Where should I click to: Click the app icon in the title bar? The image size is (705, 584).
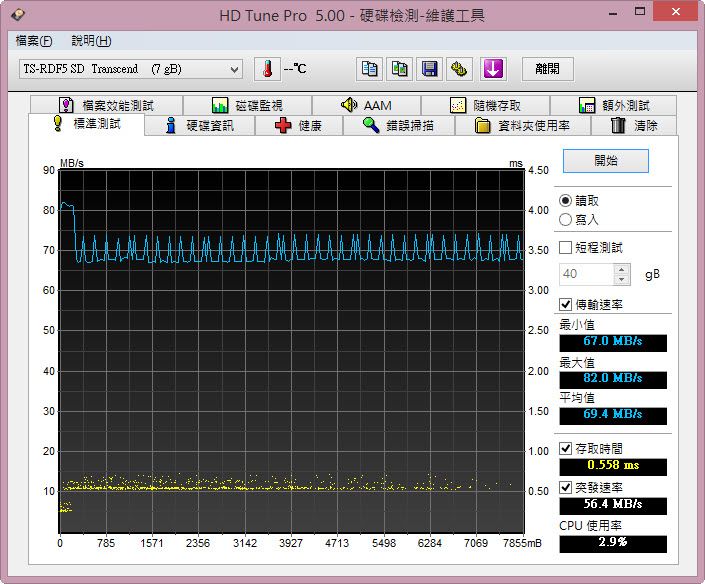(x=16, y=16)
